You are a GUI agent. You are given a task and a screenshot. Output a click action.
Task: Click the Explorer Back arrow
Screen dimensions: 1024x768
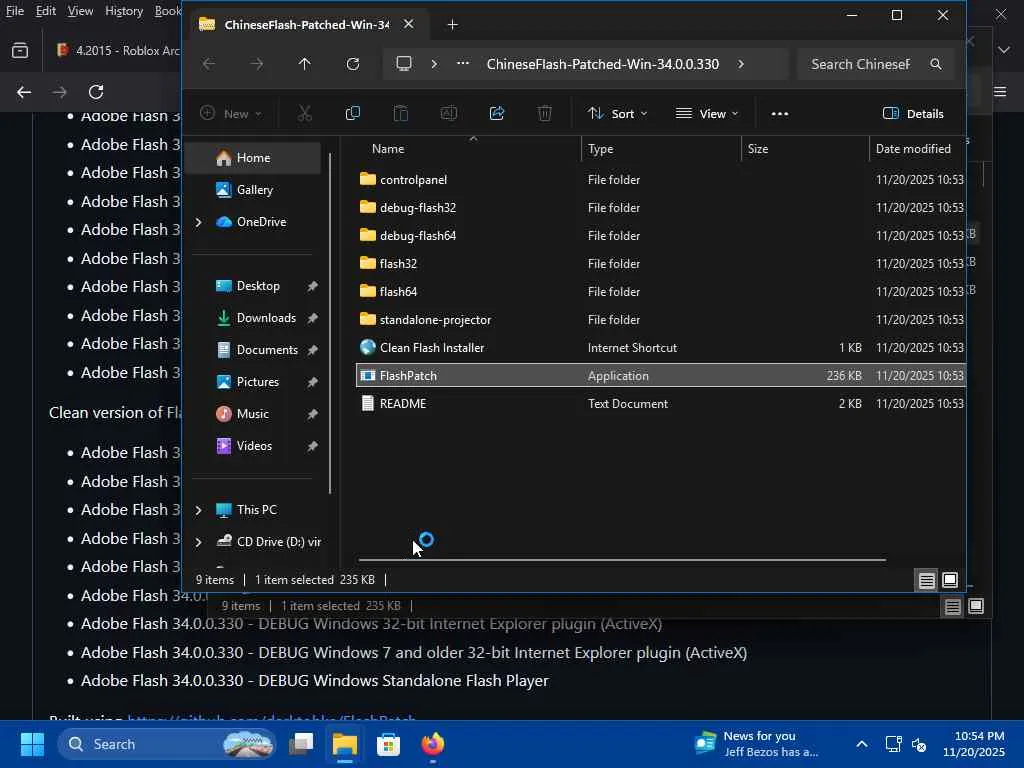coord(208,64)
